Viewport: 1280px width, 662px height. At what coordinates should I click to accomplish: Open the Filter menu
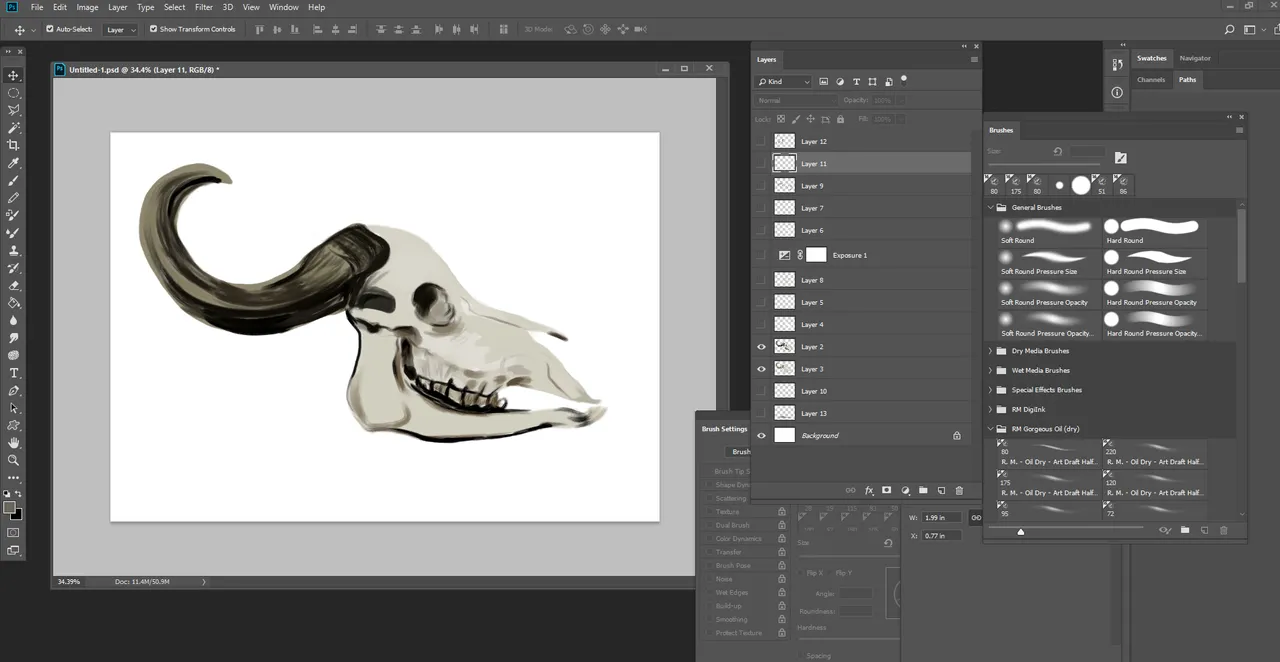(204, 7)
